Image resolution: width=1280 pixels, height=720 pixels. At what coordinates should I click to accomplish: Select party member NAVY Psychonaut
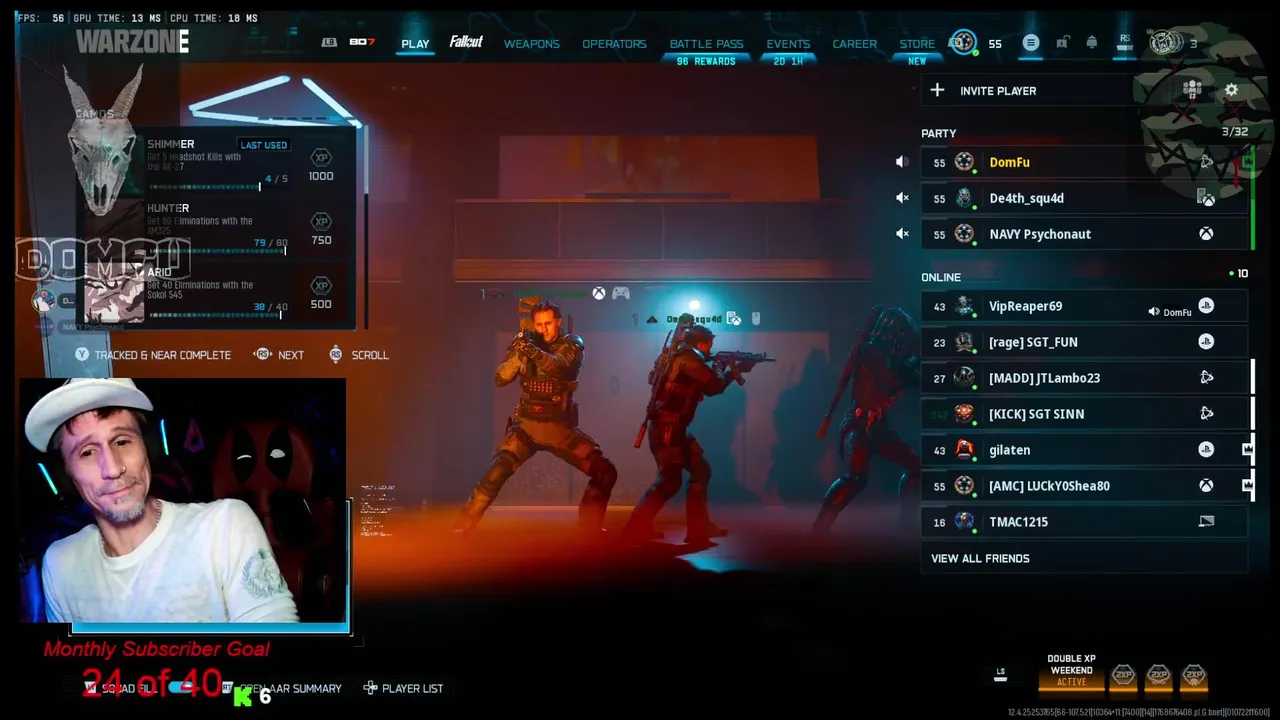pyautogui.click(x=1084, y=234)
